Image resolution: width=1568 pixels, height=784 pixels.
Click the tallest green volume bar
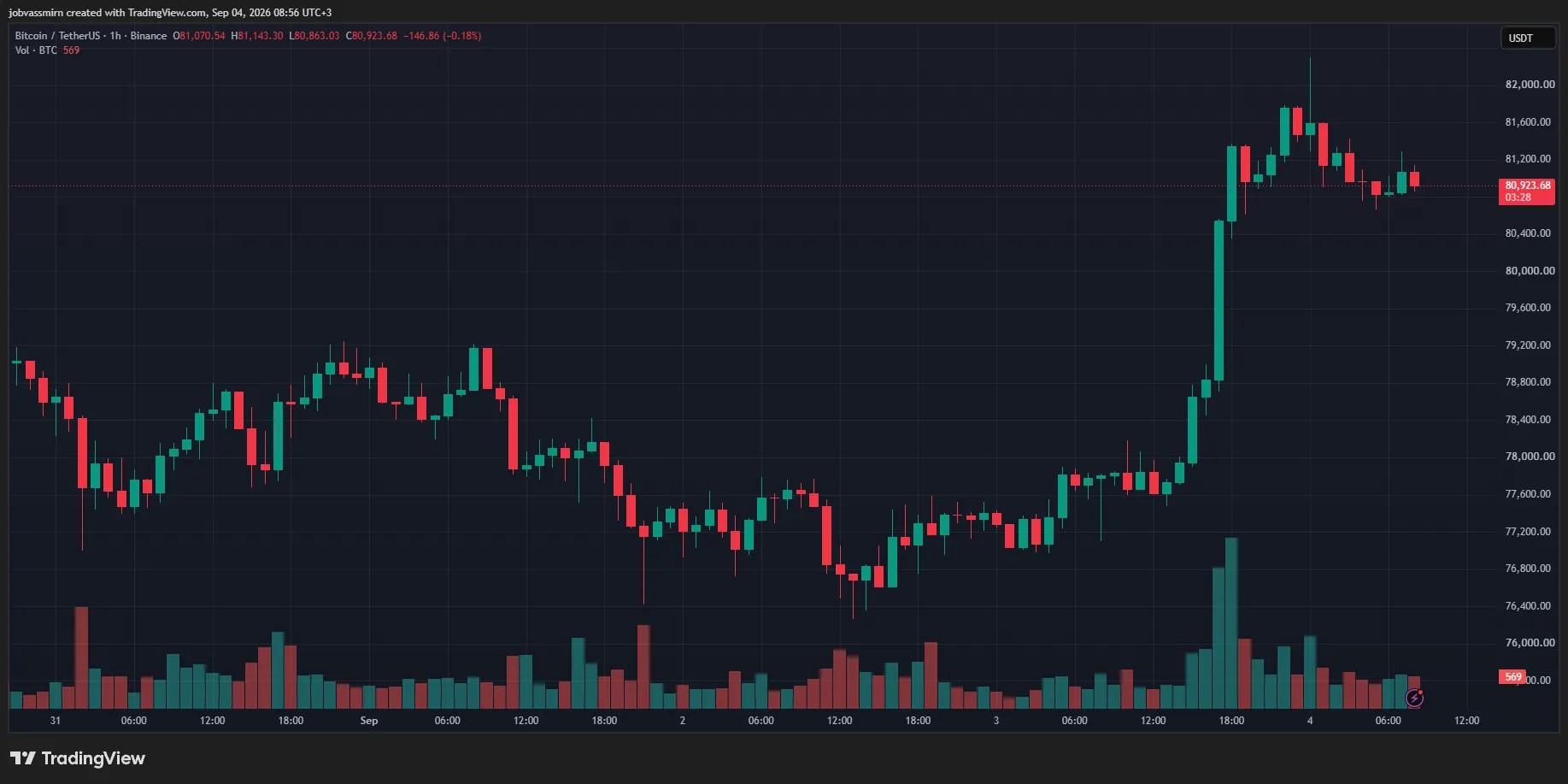pyautogui.click(x=1231, y=623)
